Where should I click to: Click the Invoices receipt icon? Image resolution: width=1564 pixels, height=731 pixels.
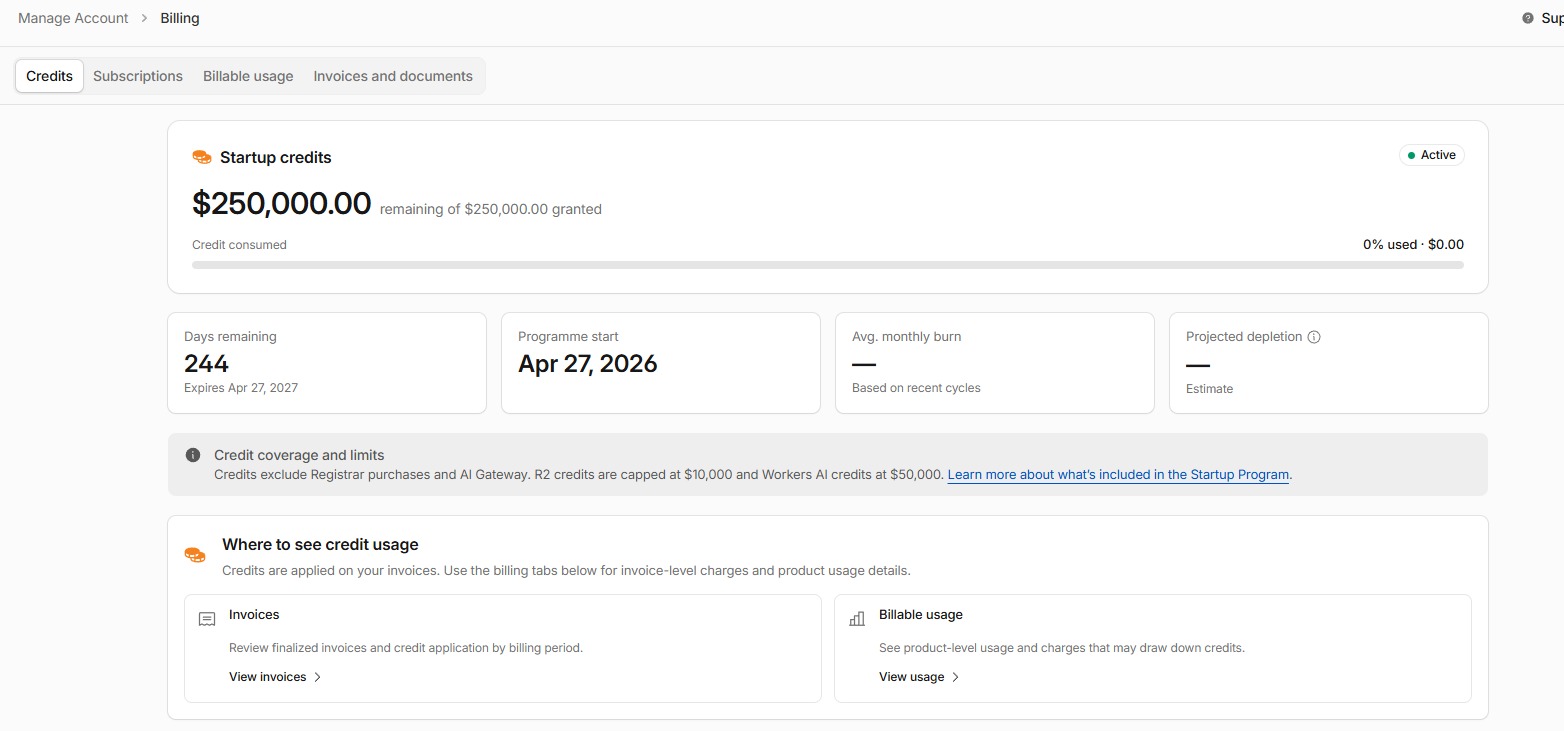(x=207, y=619)
